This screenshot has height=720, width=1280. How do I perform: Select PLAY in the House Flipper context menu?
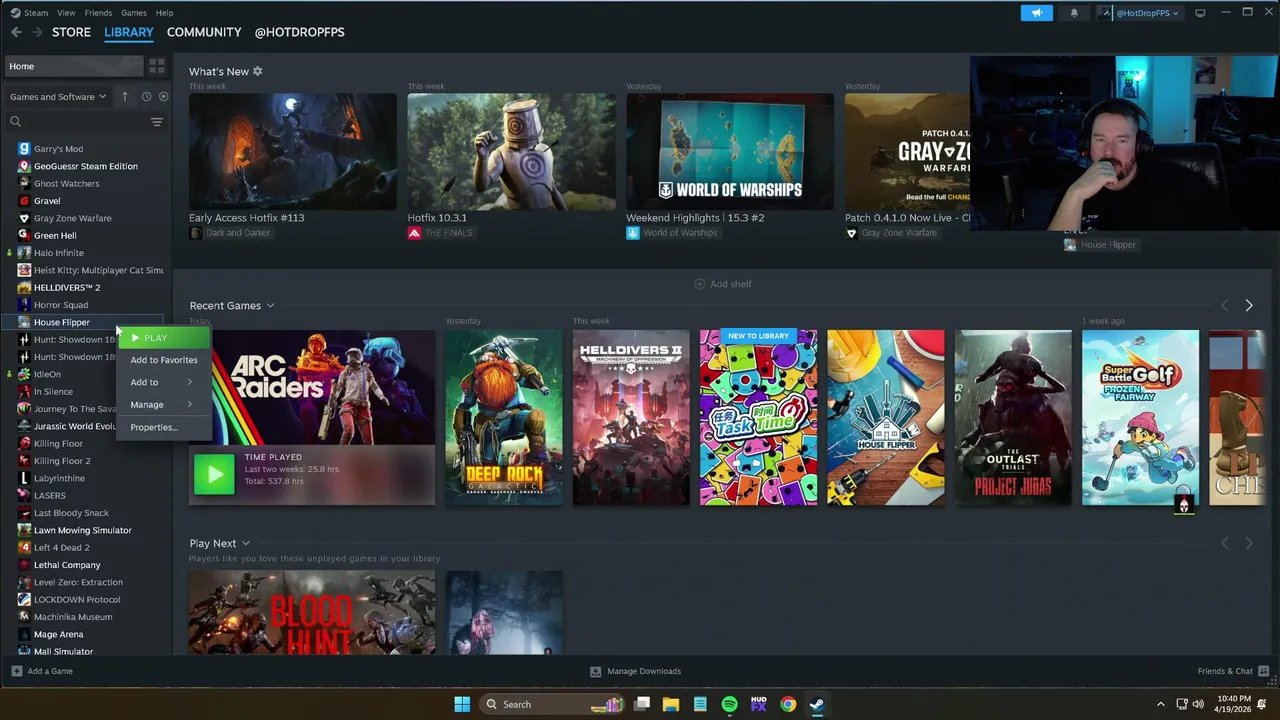coord(164,338)
